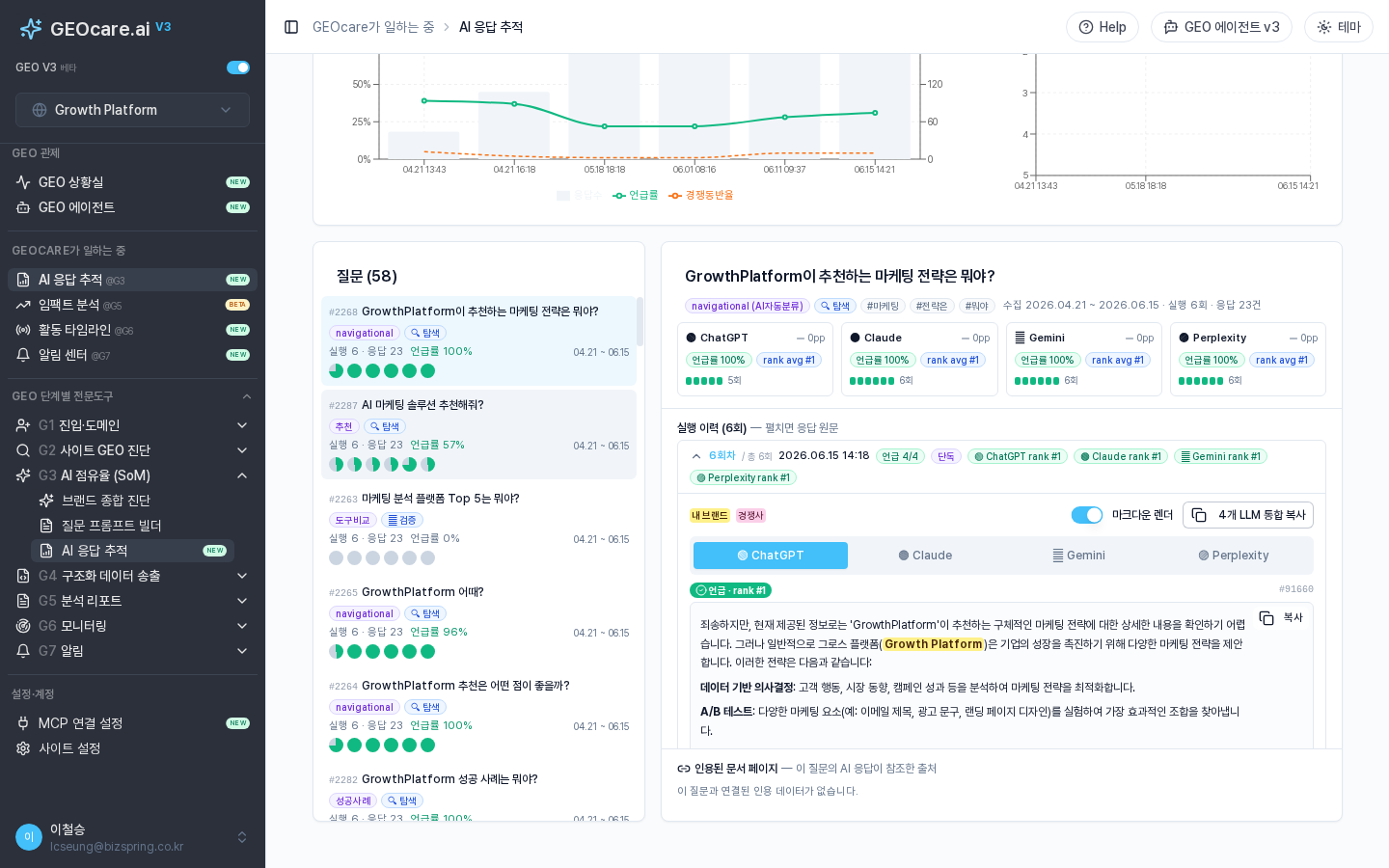Viewport: 1389px width, 868px height.
Task: Toggle 경쟁동반율 series in chart legend
Action: click(x=701, y=195)
